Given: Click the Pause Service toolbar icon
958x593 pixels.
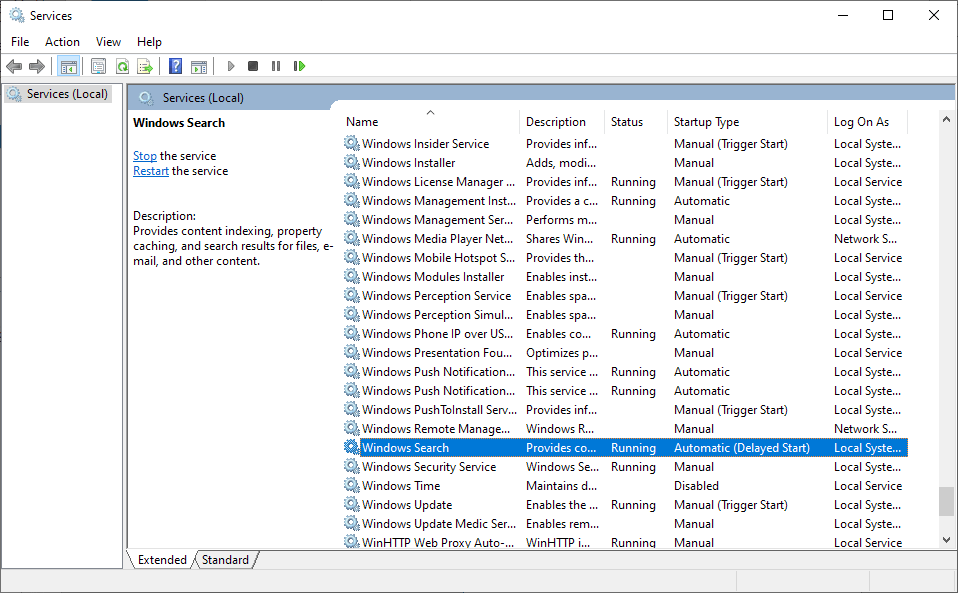Looking at the screenshot, I should 276,67.
